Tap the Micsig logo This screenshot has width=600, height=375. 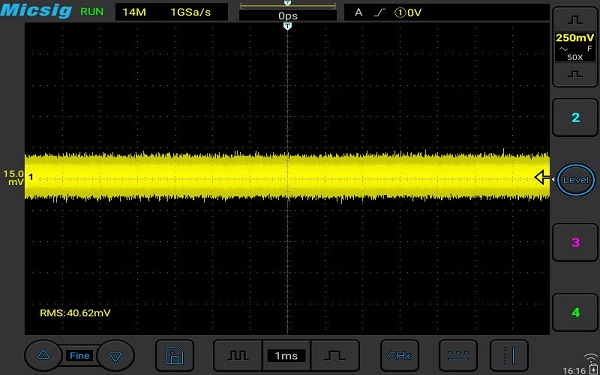pyautogui.click(x=36, y=10)
